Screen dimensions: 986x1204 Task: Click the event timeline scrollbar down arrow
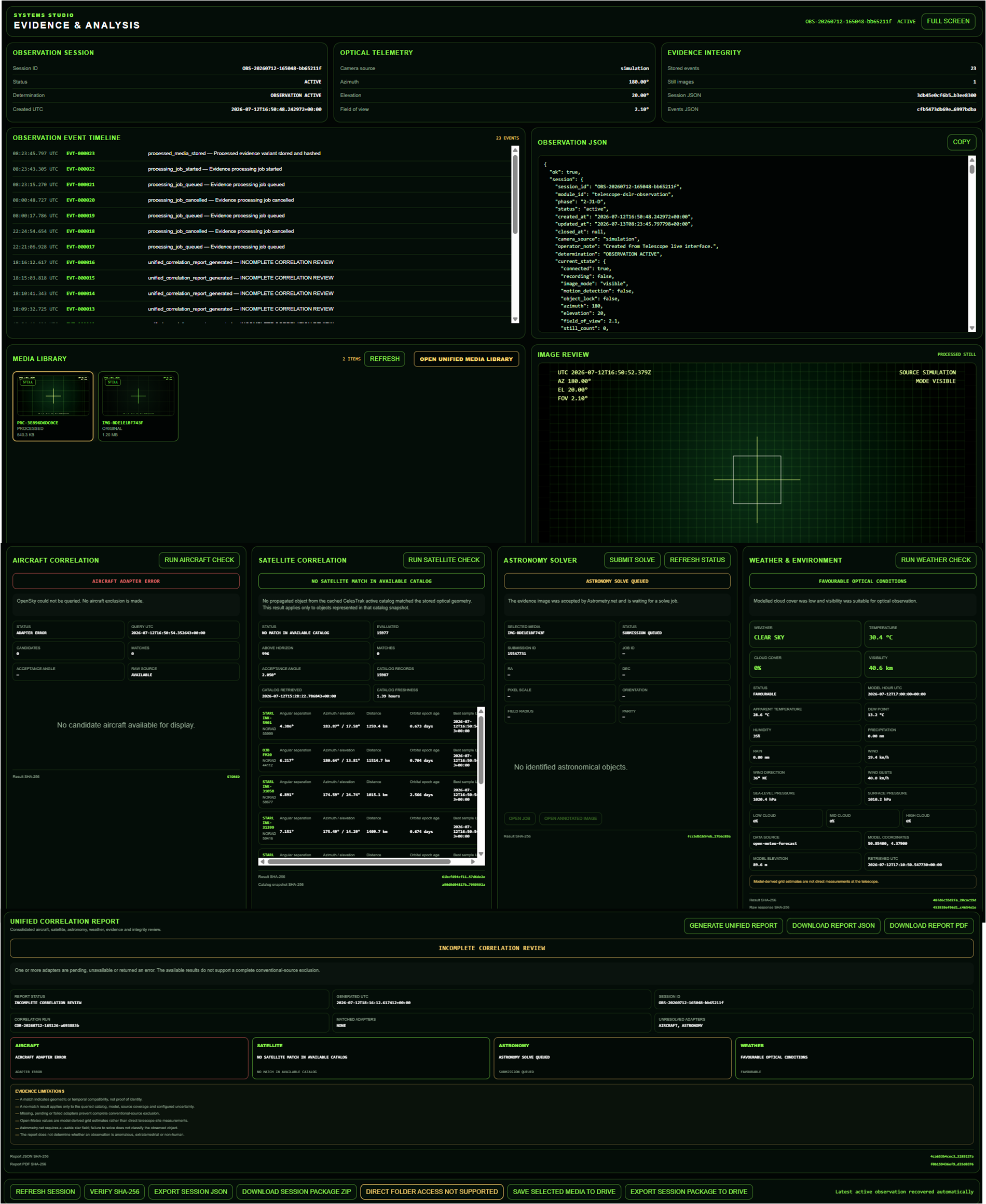coord(515,319)
